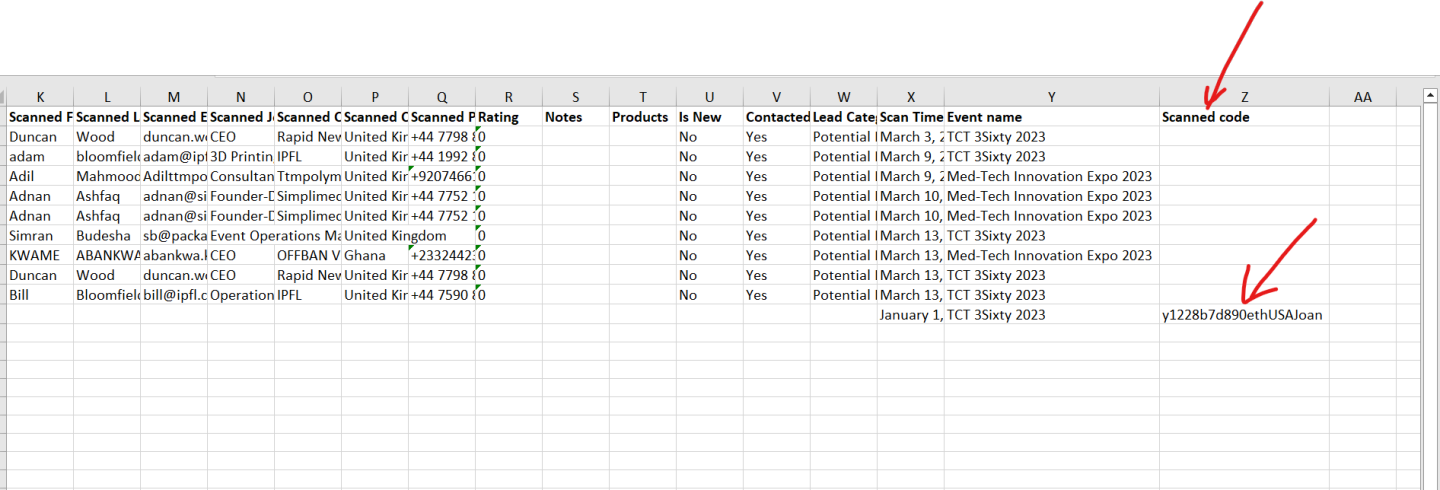
Task: Select column AA header
Action: [x=1362, y=97]
